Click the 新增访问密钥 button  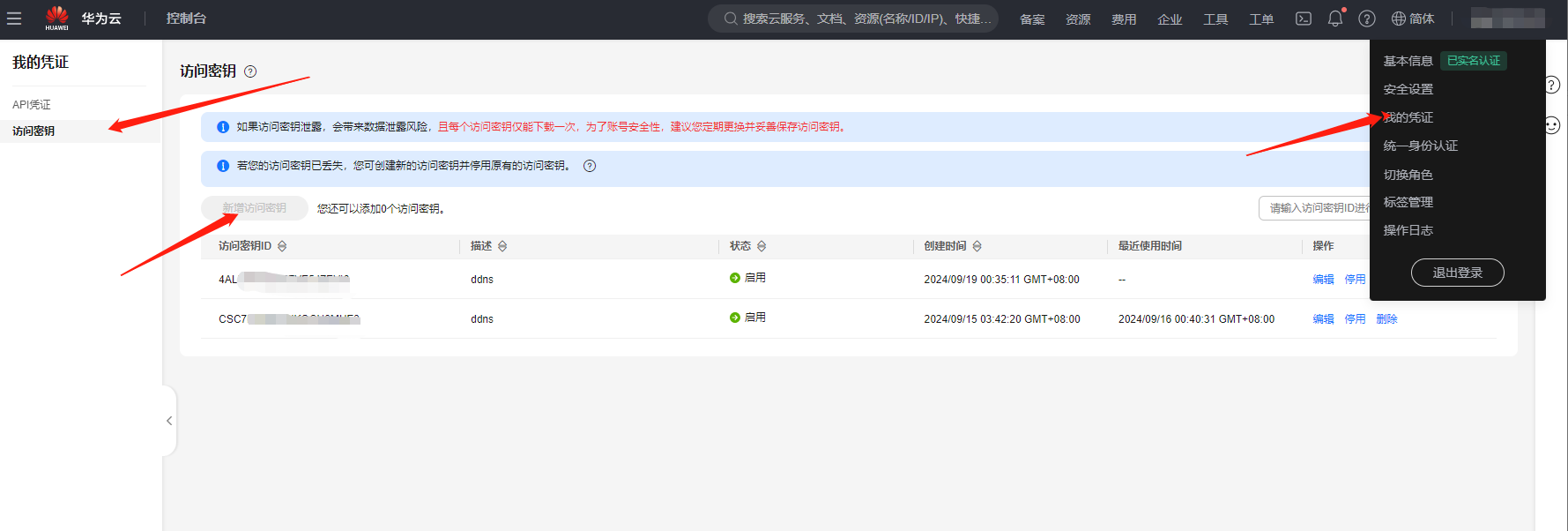pyautogui.click(x=254, y=208)
